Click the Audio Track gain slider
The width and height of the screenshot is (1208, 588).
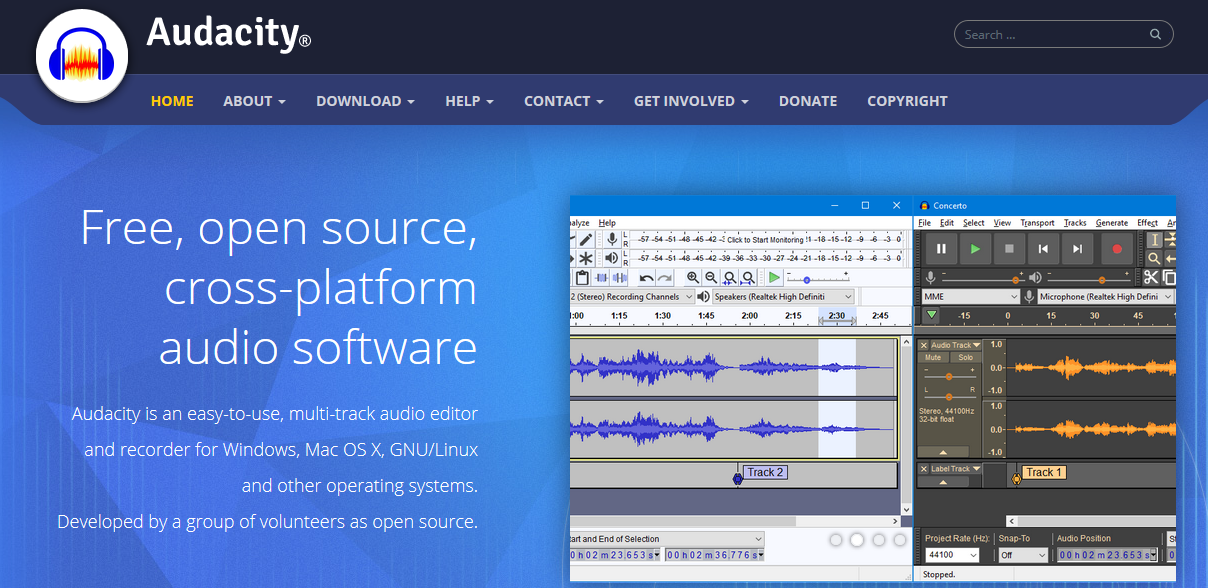coord(949,375)
